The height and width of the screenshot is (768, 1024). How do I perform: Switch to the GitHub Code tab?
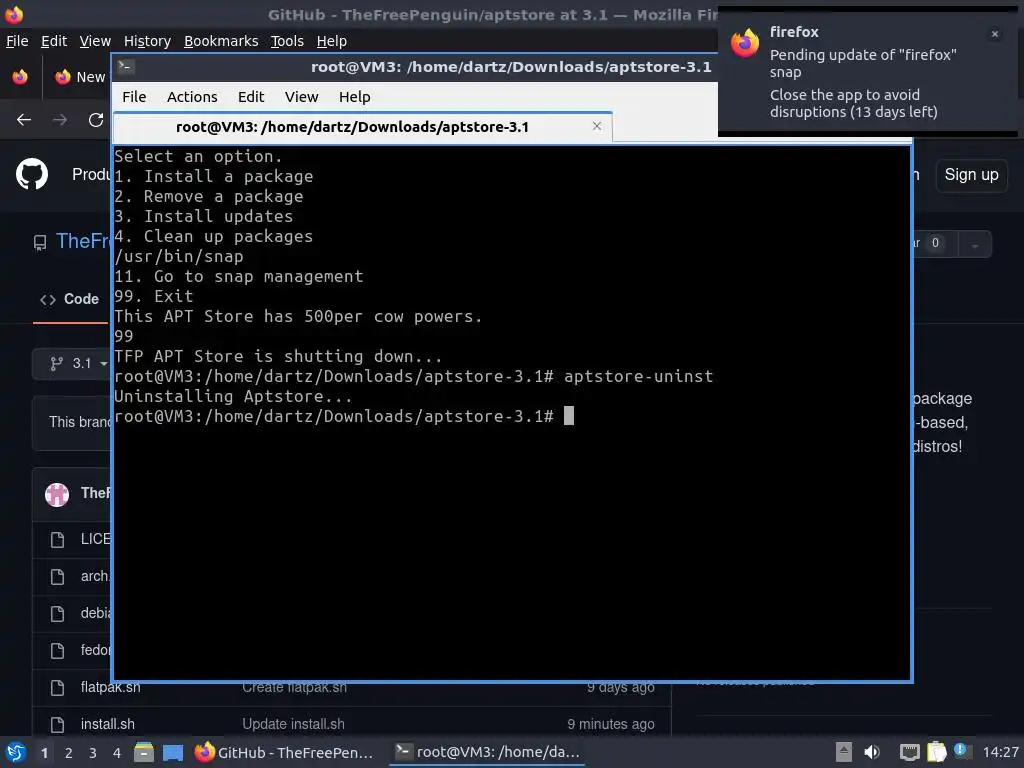tap(70, 299)
